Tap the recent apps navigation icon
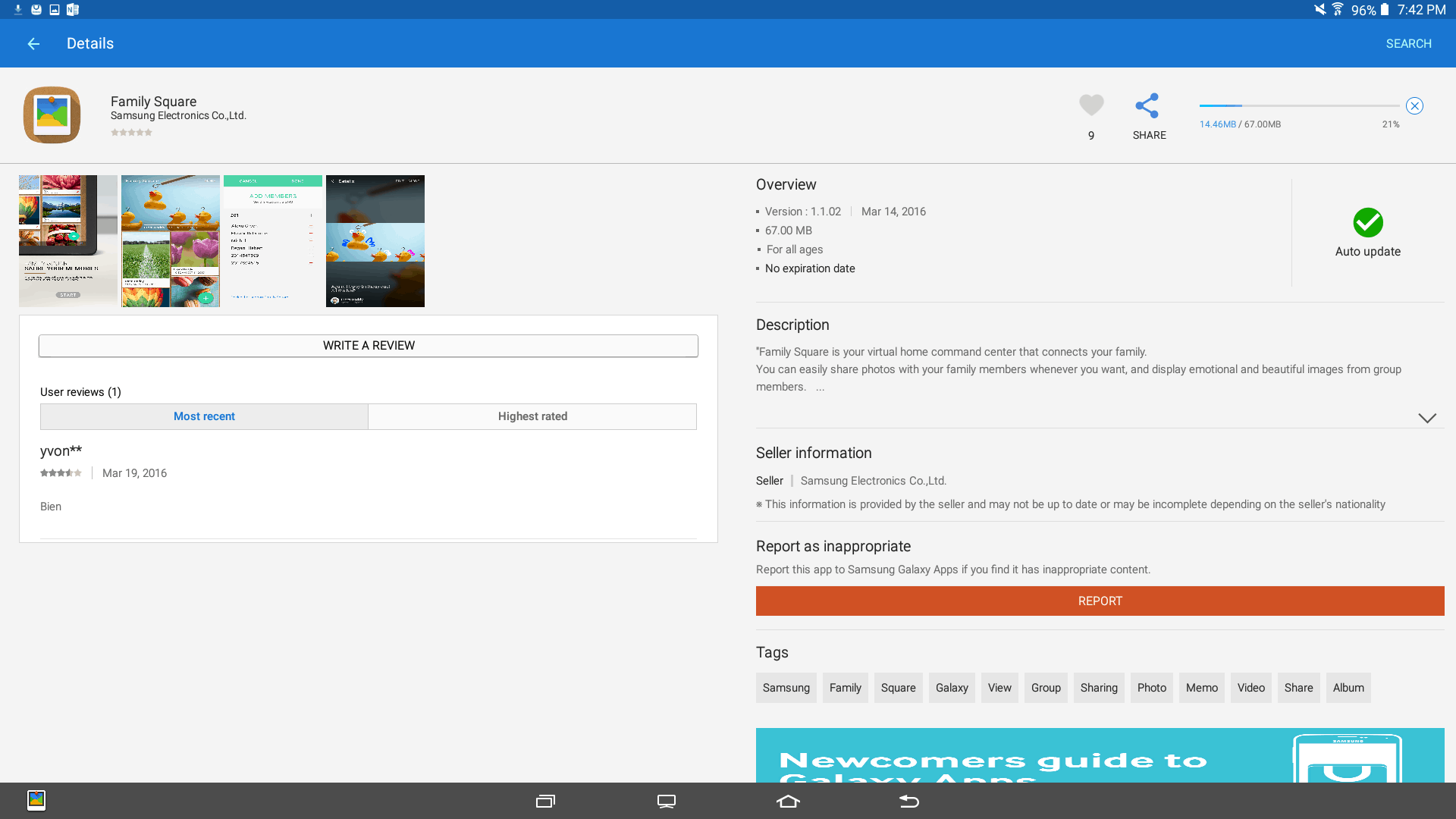 (545, 802)
